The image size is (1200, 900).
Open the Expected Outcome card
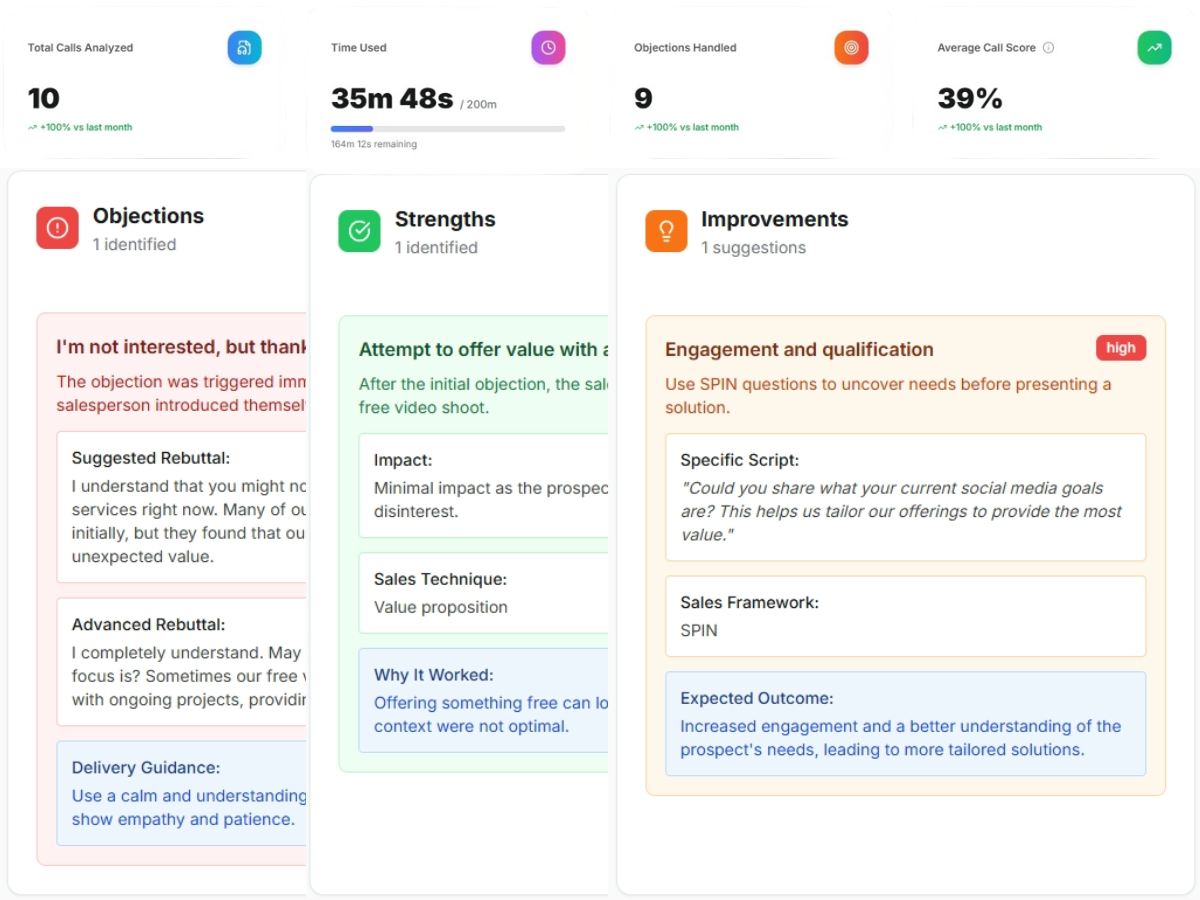[905, 725]
